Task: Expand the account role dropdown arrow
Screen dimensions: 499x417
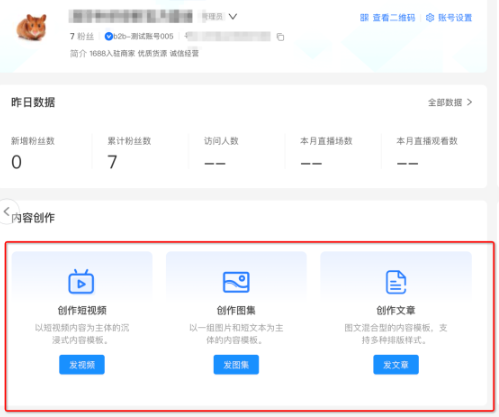Action: pos(233,16)
